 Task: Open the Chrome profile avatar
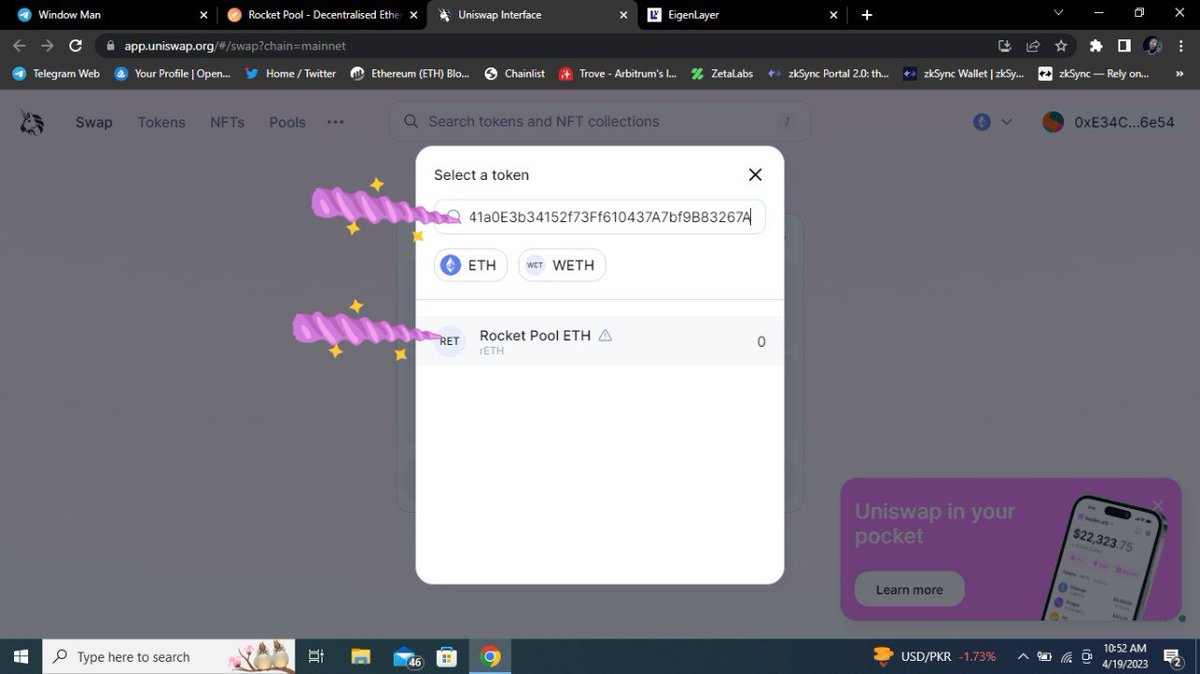pos(1152,46)
